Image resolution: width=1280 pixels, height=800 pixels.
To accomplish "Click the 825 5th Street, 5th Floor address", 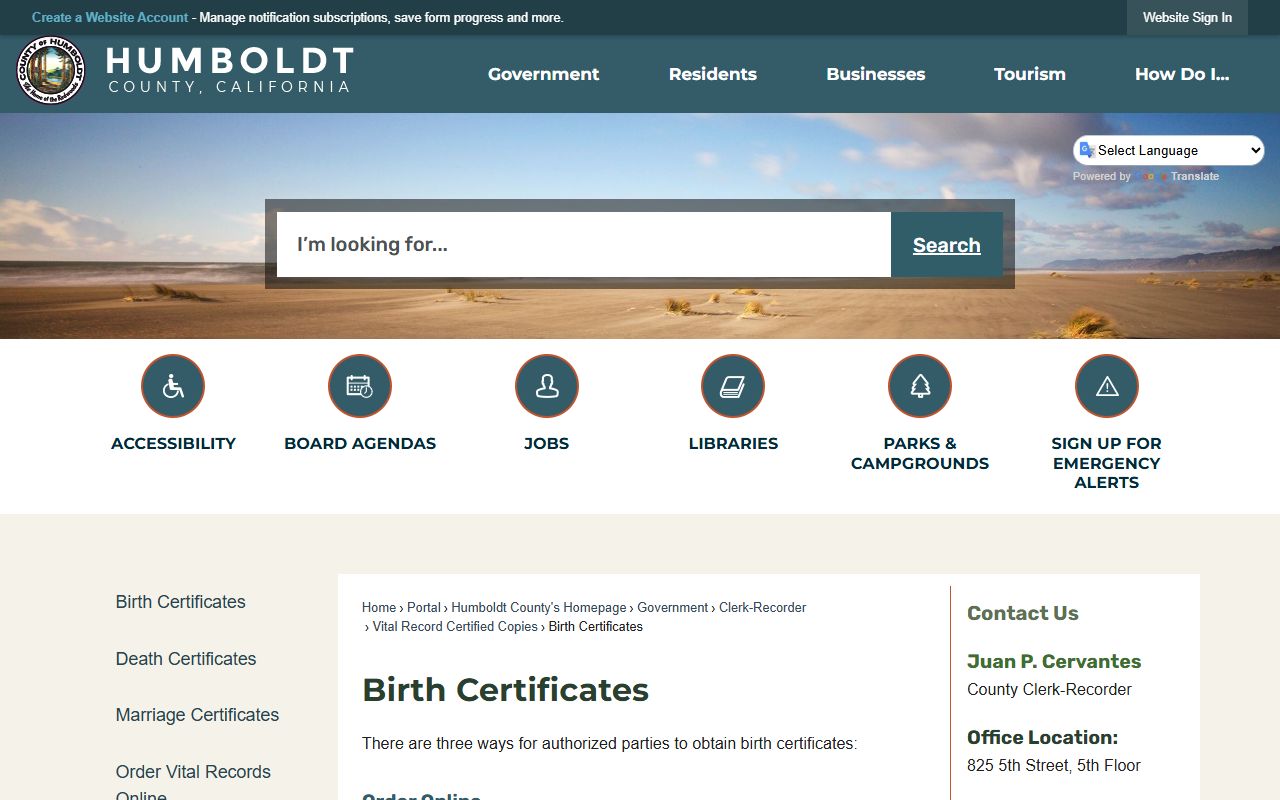I will 1054,766.
